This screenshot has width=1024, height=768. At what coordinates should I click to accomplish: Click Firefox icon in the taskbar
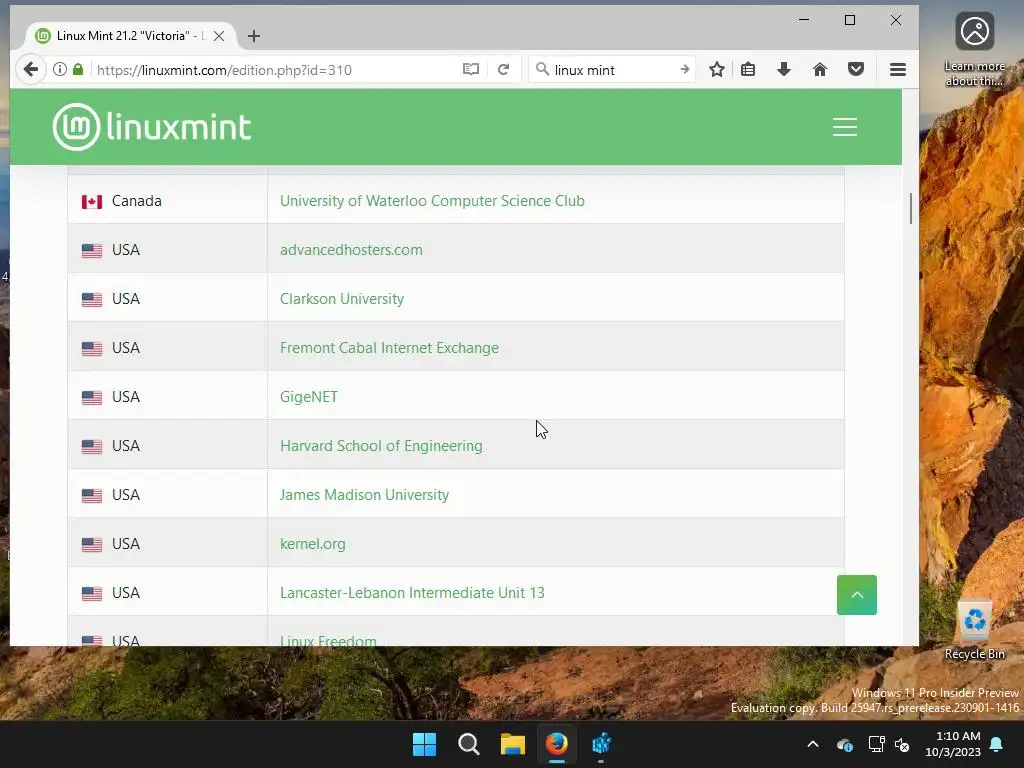tap(556, 744)
